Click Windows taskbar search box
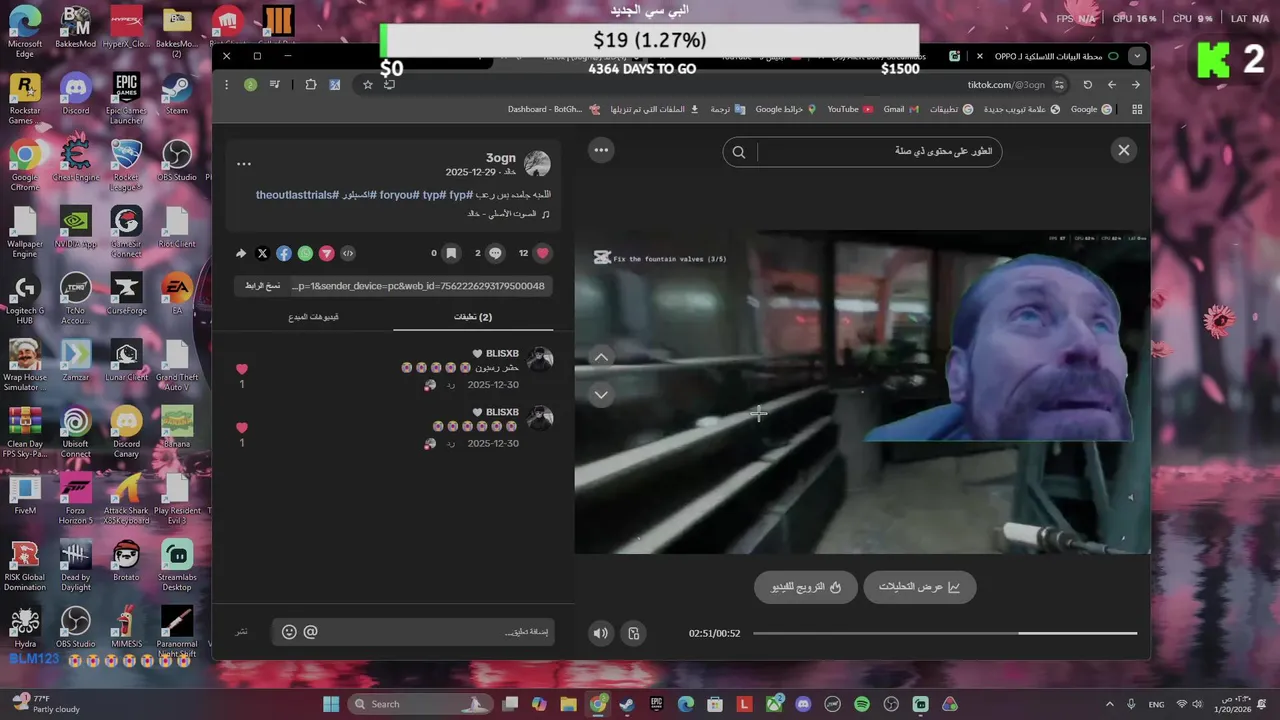 [422, 704]
